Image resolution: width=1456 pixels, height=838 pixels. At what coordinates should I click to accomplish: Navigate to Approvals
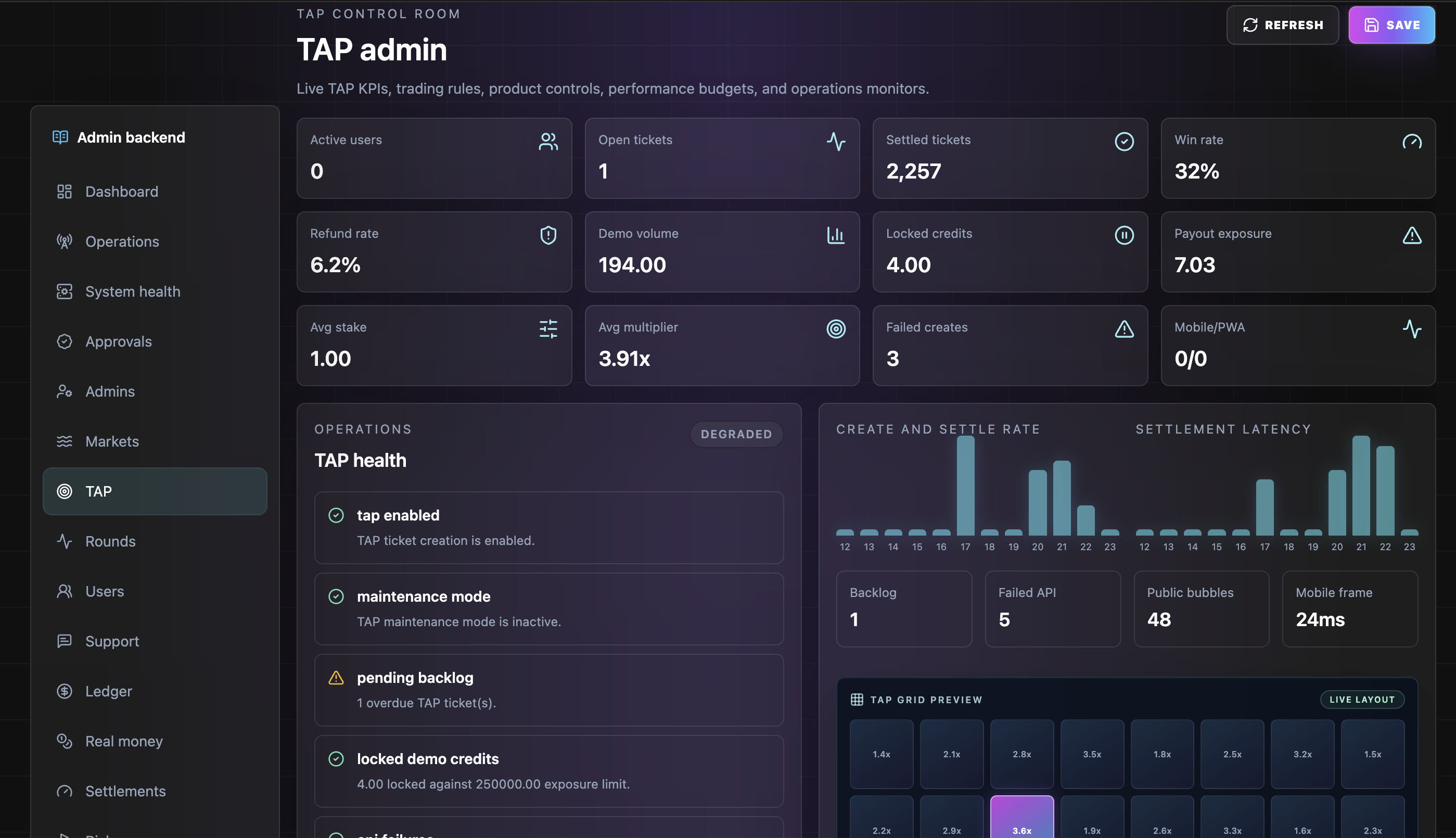tap(155, 341)
